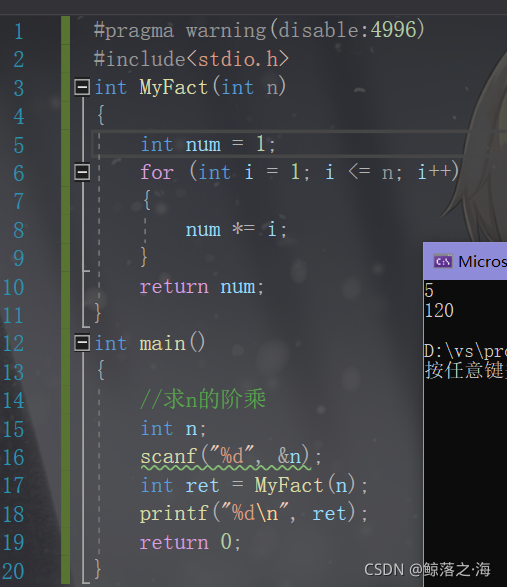Viewport: 507px width, 587px height.
Task: Click the console input value '5'
Action: coord(429,290)
